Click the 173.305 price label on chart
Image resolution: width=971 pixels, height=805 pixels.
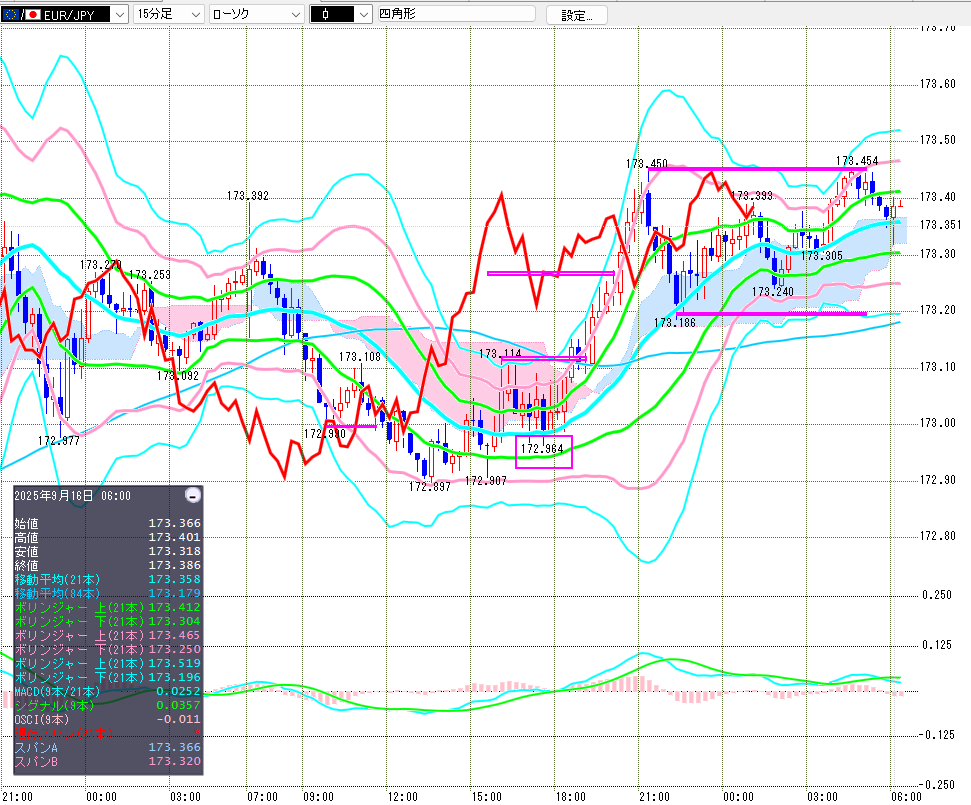[x=822, y=256]
